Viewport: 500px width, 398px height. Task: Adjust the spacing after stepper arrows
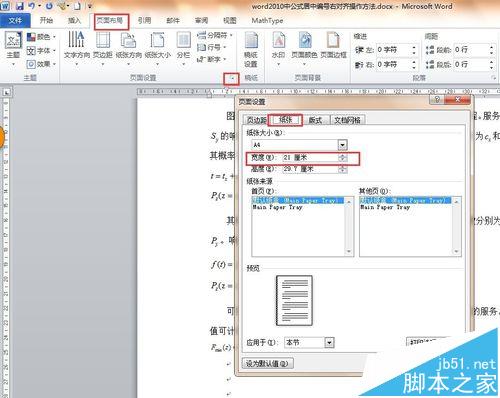click(x=492, y=64)
